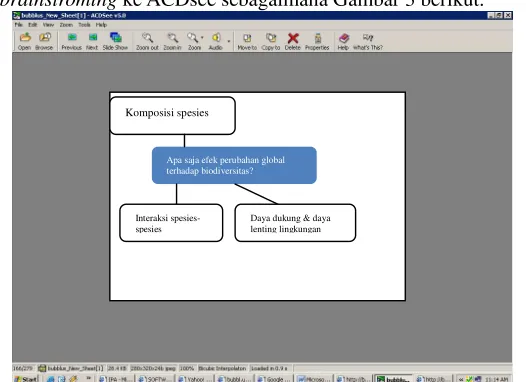Expand hidden system tray icons chevron

tap(461, 379)
